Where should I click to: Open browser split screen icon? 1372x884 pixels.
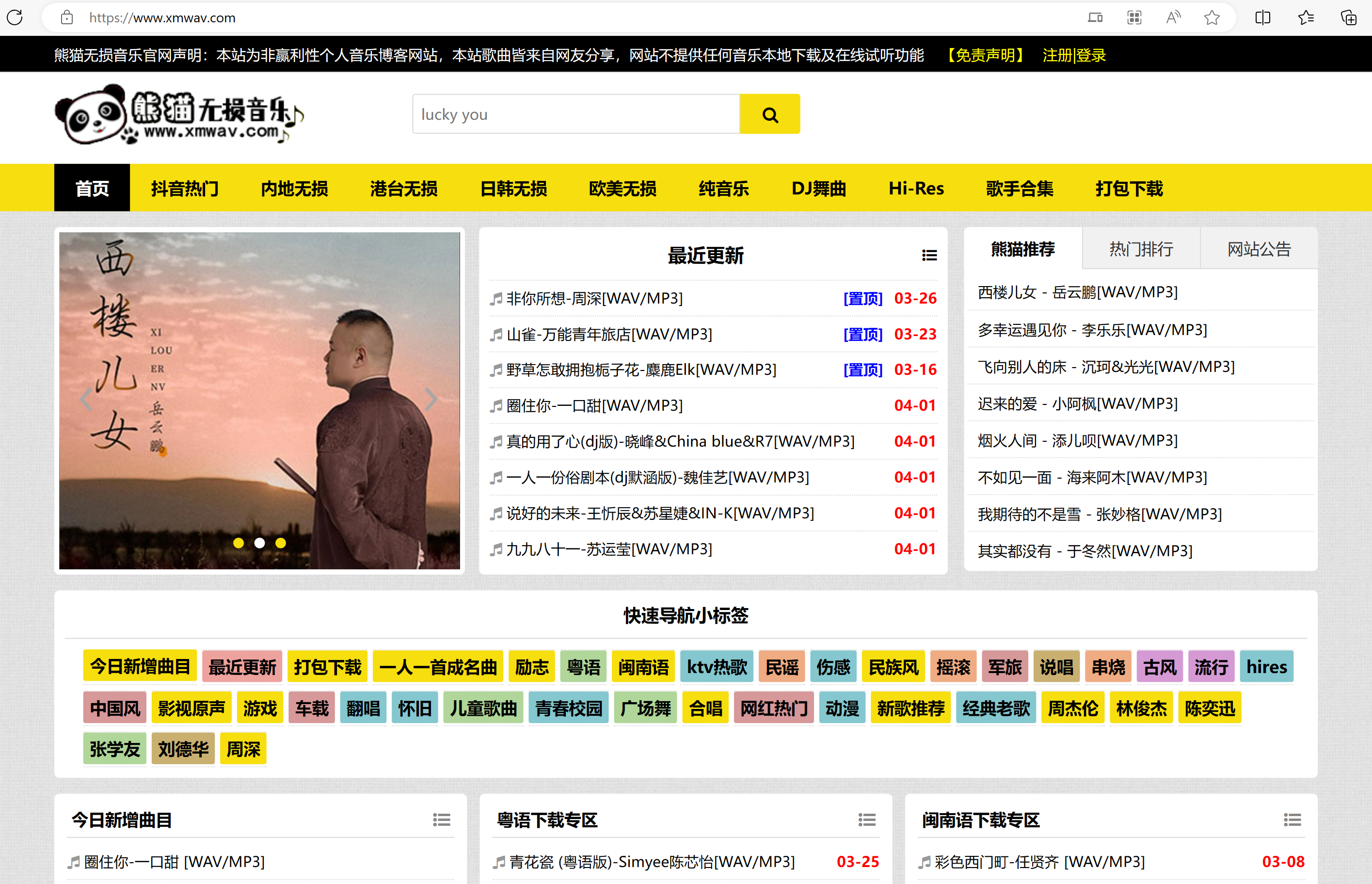[1262, 17]
